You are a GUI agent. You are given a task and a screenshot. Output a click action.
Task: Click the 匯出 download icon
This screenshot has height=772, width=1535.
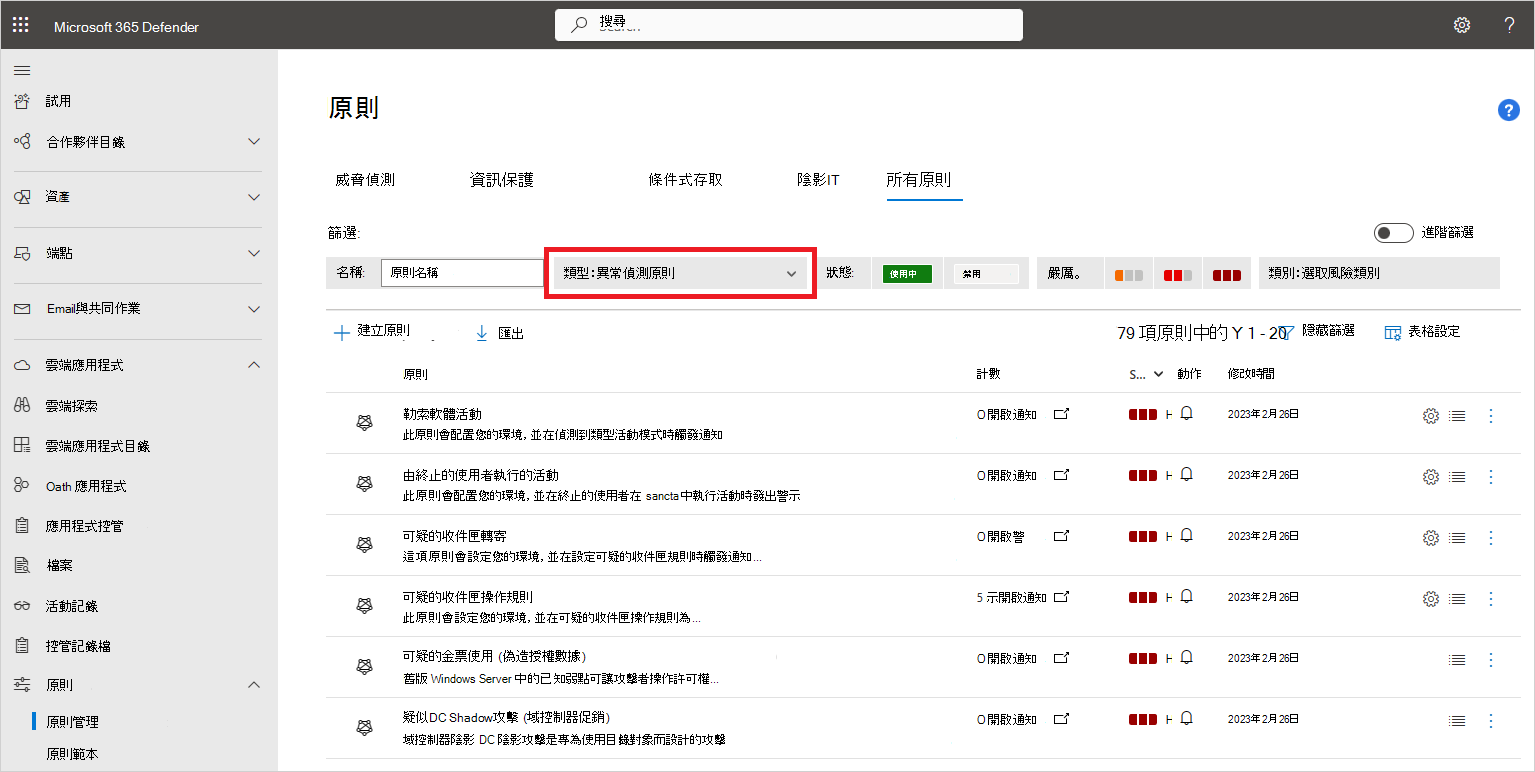pyautogui.click(x=482, y=333)
